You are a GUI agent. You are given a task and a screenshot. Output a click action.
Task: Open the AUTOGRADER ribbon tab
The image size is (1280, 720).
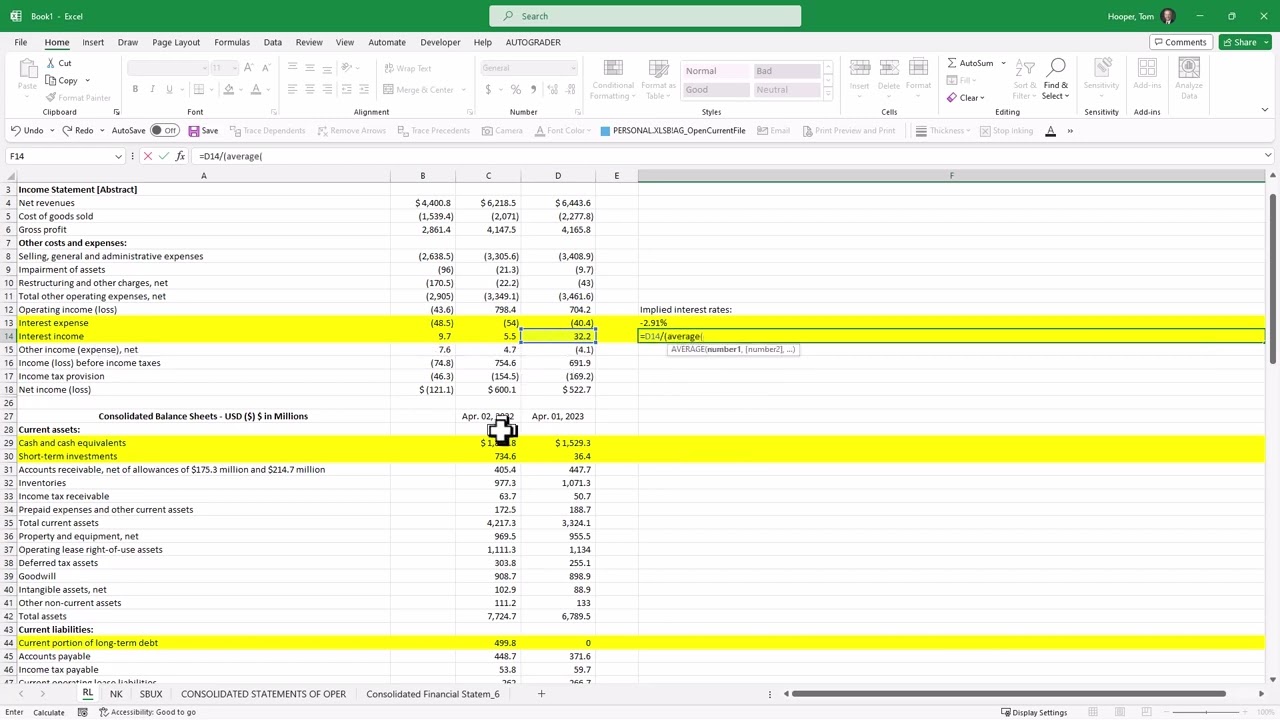click(x=533, y=42)
